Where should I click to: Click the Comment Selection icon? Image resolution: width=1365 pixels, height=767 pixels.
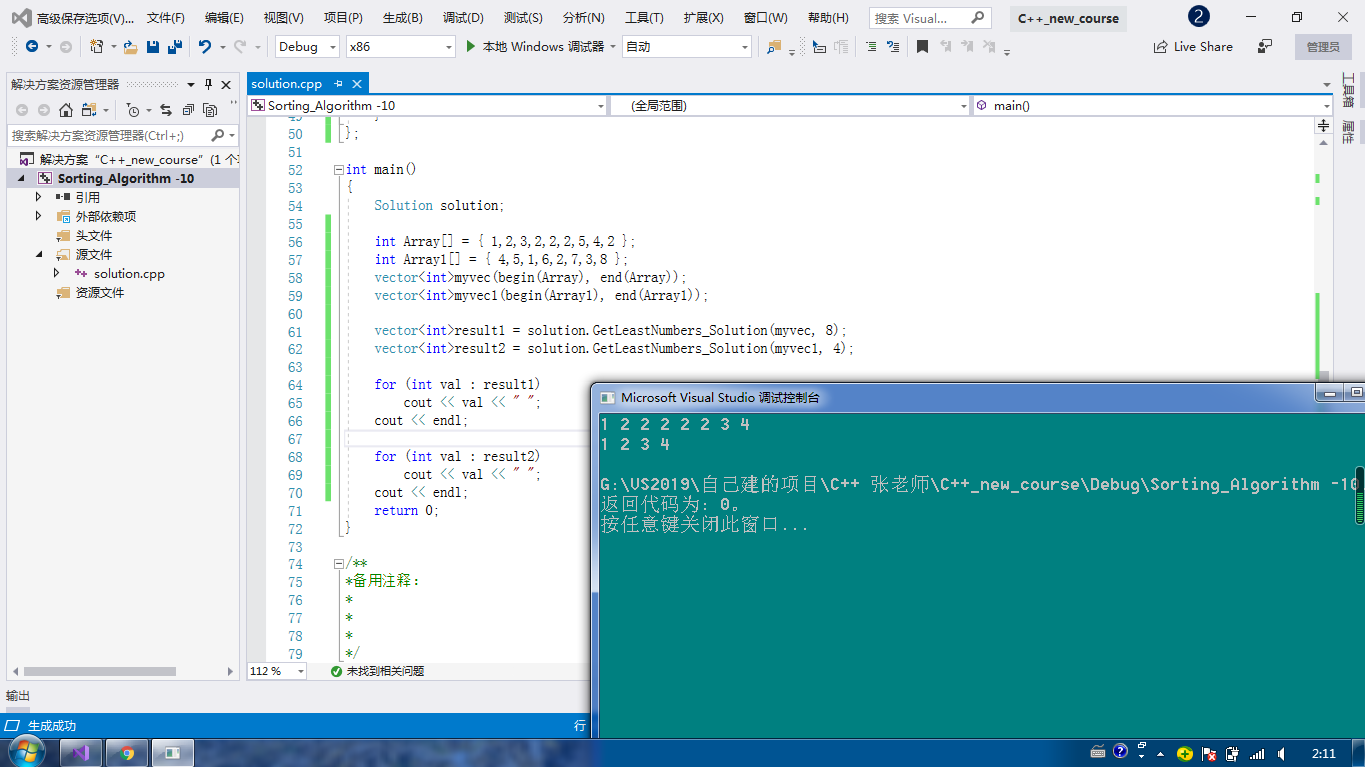(x=871, y=46)
